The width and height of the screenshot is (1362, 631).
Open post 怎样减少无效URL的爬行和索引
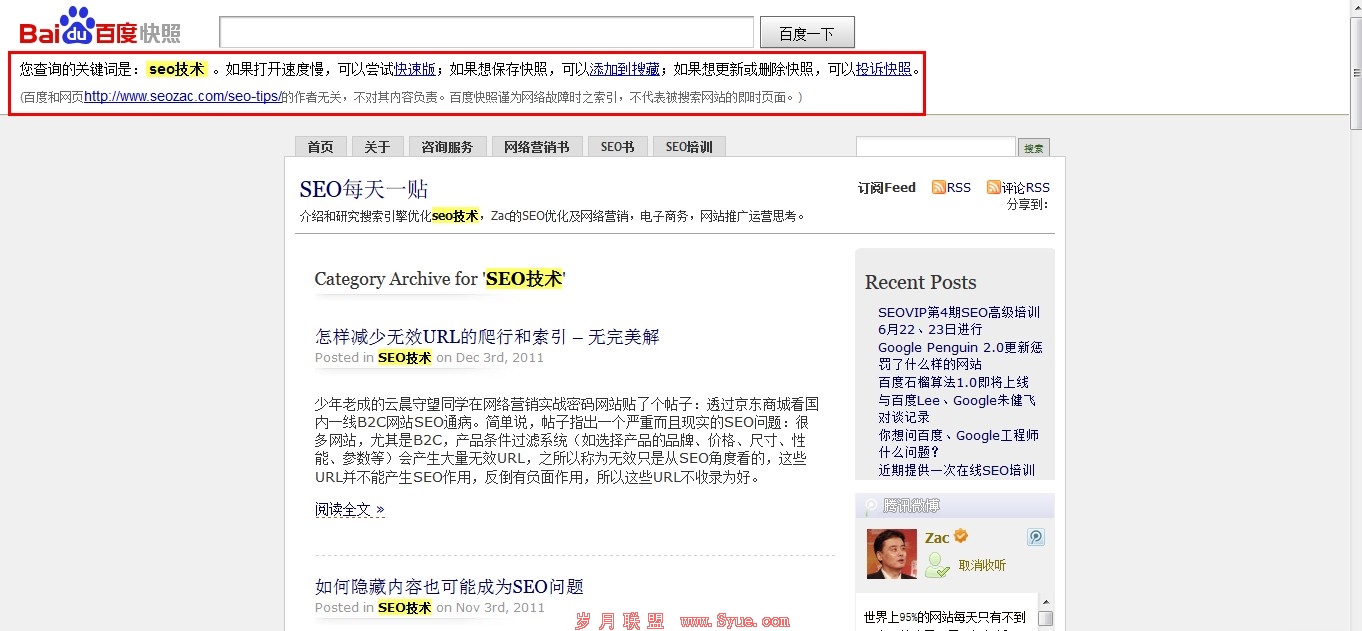pos(487,336)
